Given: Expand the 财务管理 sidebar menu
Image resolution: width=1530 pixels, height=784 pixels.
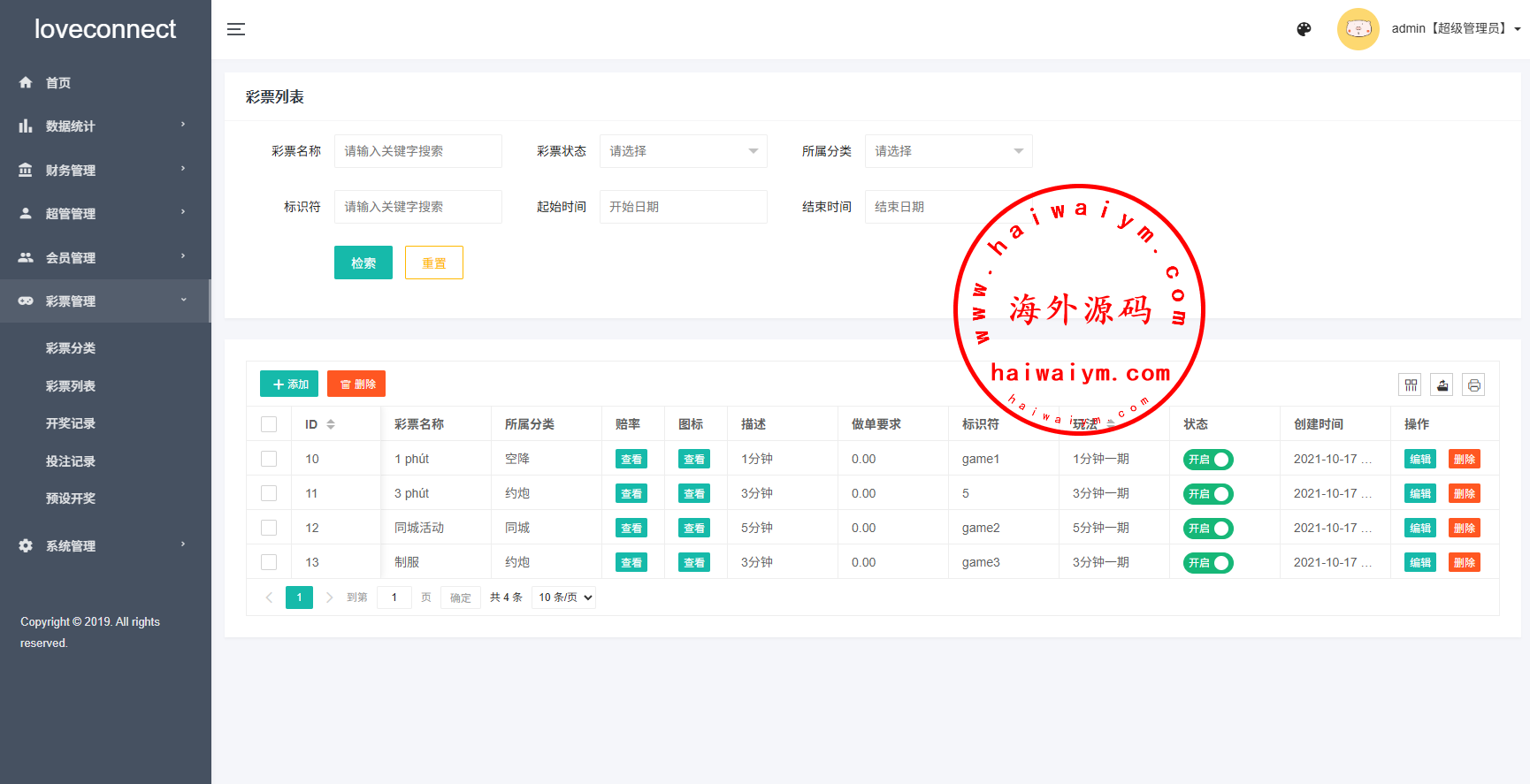Looking at the screenshot, I should 71,170.
